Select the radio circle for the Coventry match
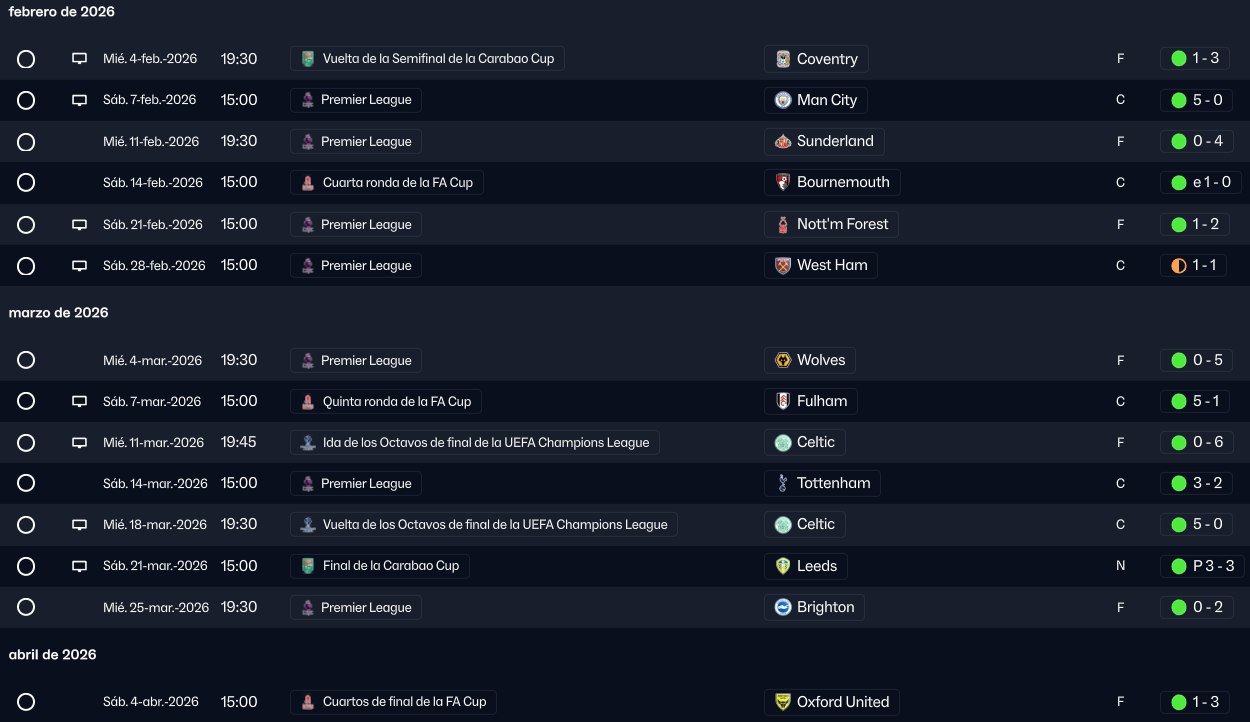 click(x=26, y=59)
